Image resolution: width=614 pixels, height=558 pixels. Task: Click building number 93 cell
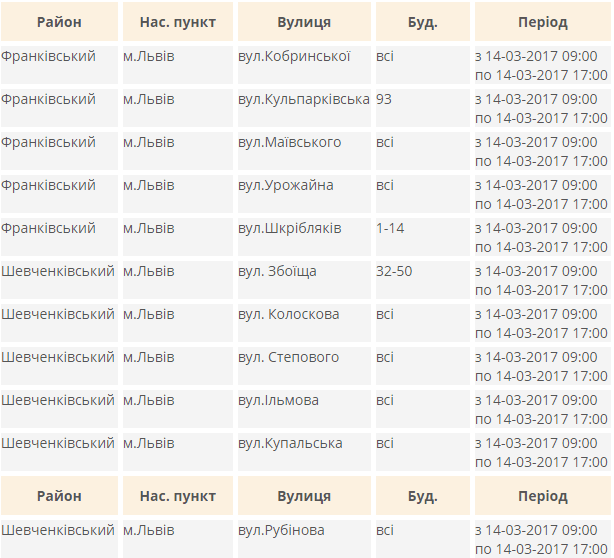[x=385, y=99]
